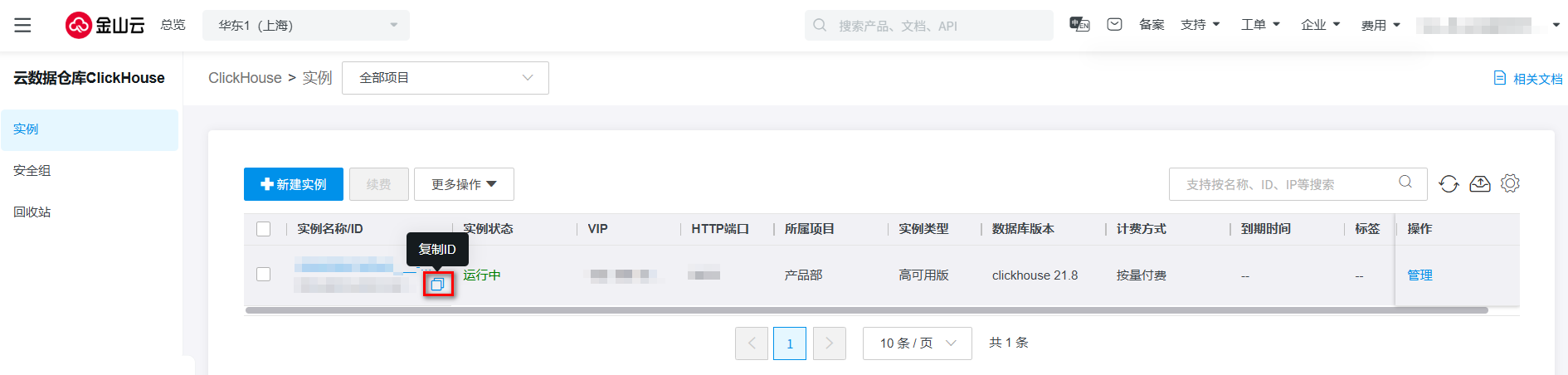Refresh the instance list
1568x375 pixels.
[x=1449, y=184]
